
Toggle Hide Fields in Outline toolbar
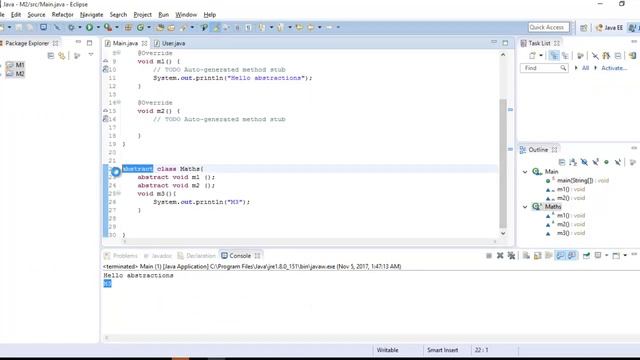tap(584, 162)
